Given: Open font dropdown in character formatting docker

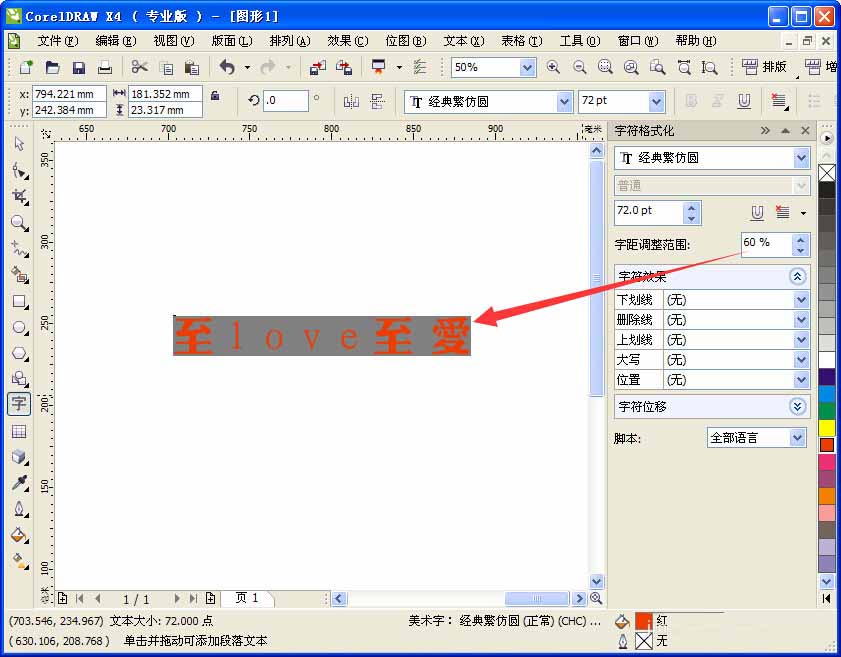Looking at the screenshot, I should tap(801, 158).
